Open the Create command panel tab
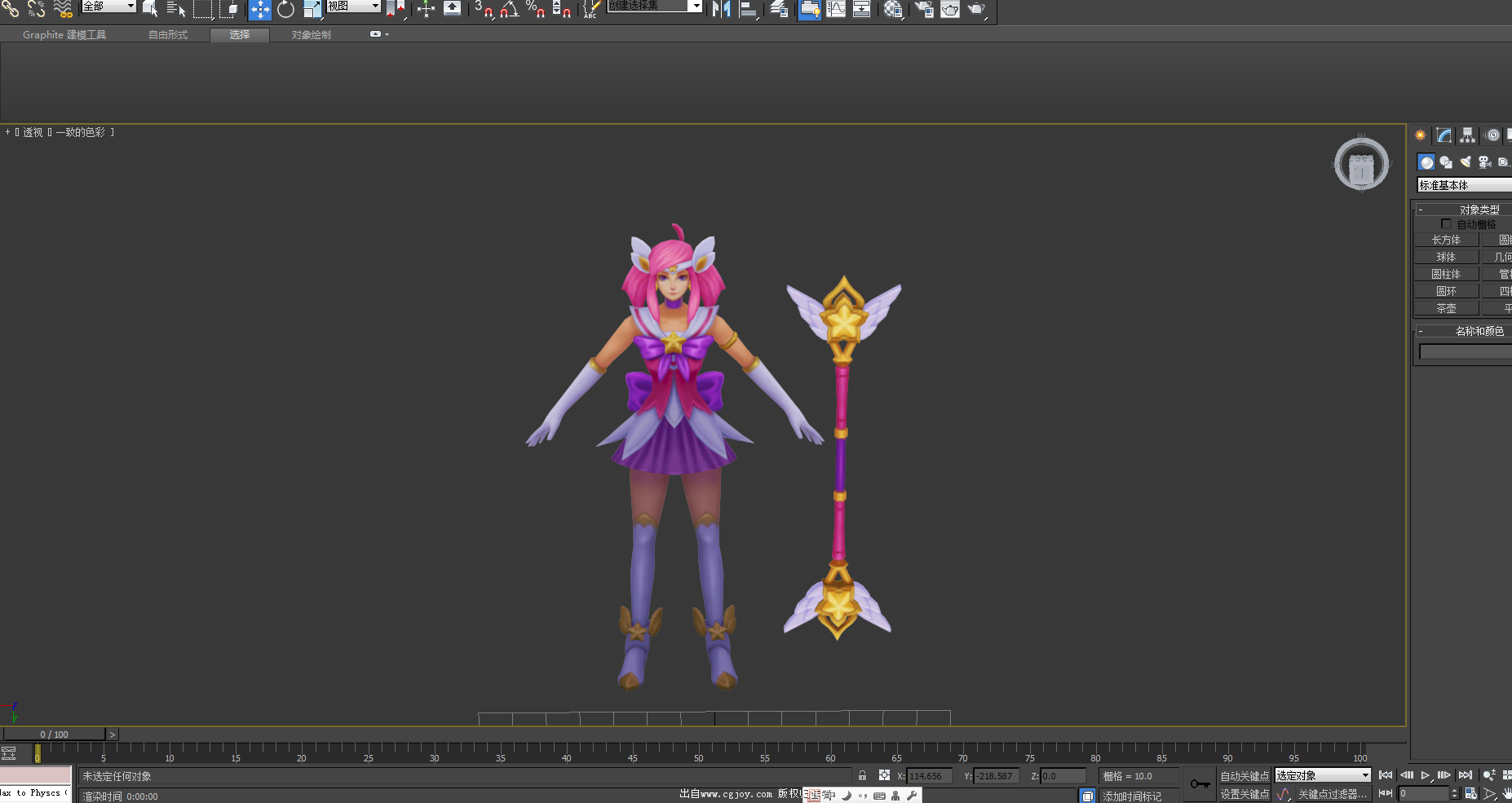The width and height of the screenshot is (1512, 803). [1421, 135]
